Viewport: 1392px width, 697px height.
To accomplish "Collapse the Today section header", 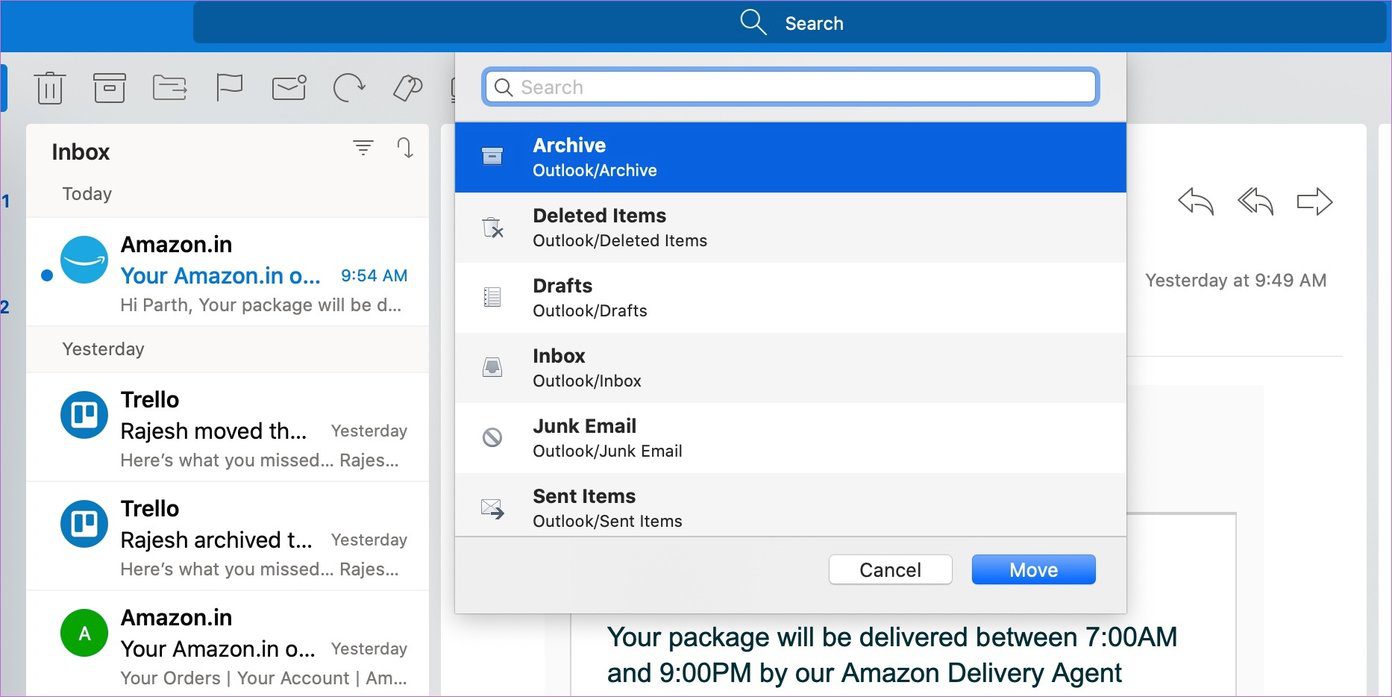I will click(86, 194).
